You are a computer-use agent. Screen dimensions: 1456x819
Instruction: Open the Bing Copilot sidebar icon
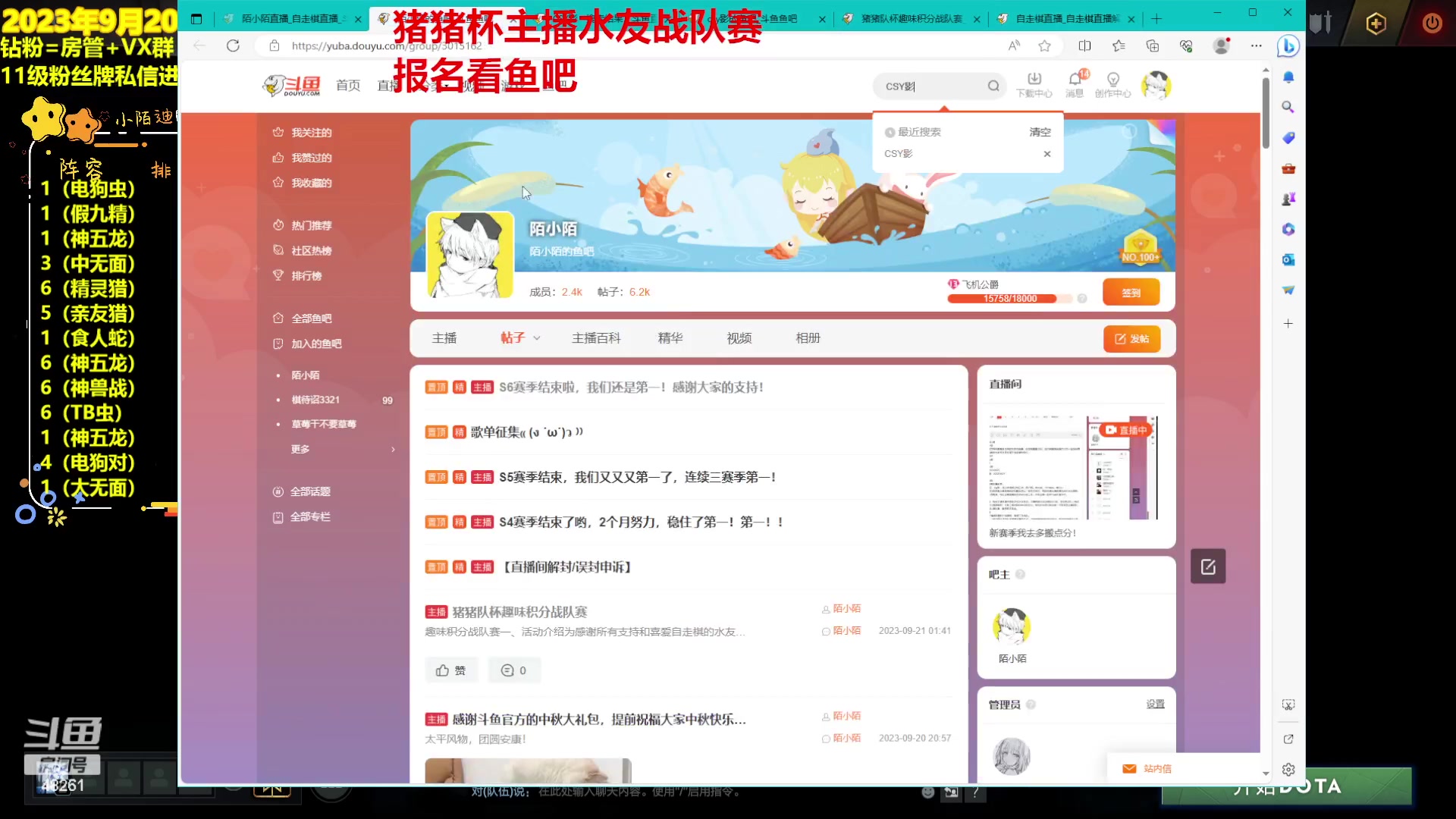(x=1288, y=46)
